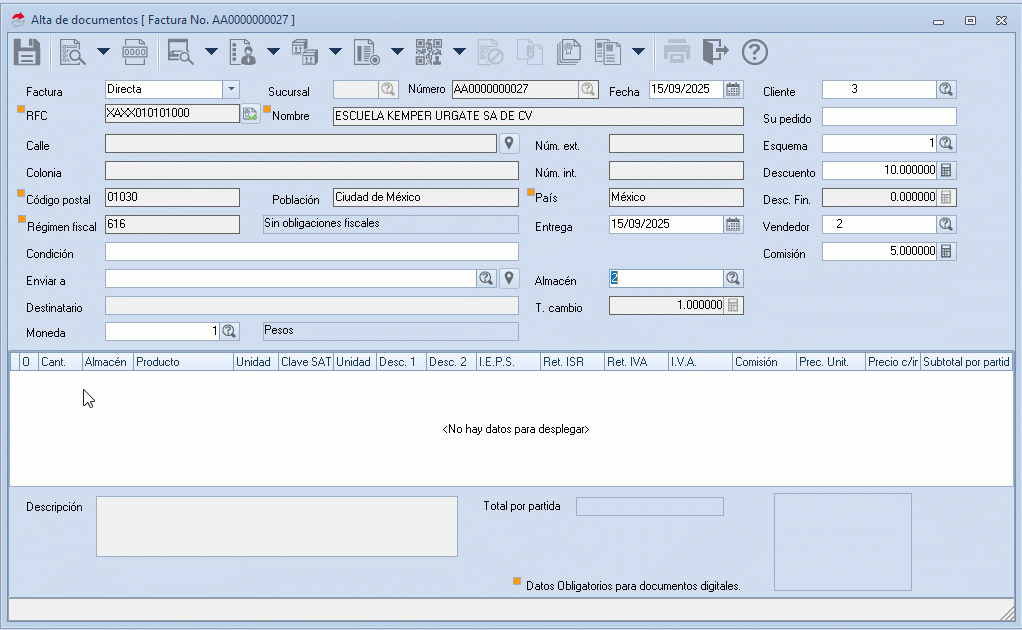Click the exit door icon in toolbar
1022x630 pixels.
coord(716,51)
